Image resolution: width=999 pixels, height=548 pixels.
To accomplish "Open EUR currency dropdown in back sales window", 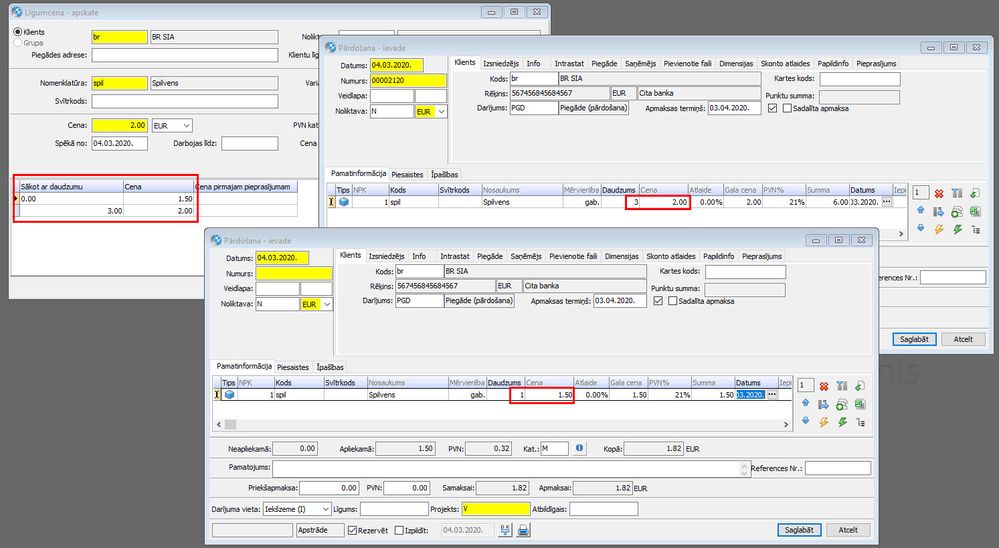I will [442, 112].
